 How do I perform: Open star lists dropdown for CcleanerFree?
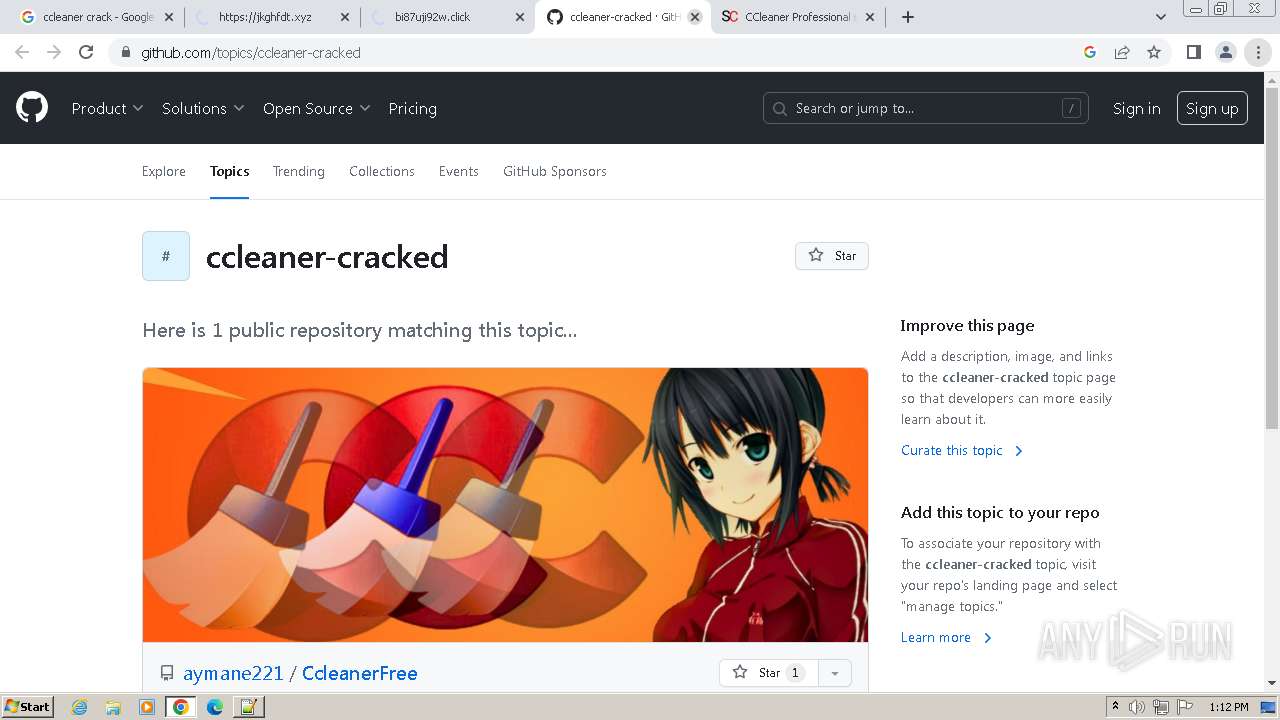pyautogui.click(x=835, y=673)
